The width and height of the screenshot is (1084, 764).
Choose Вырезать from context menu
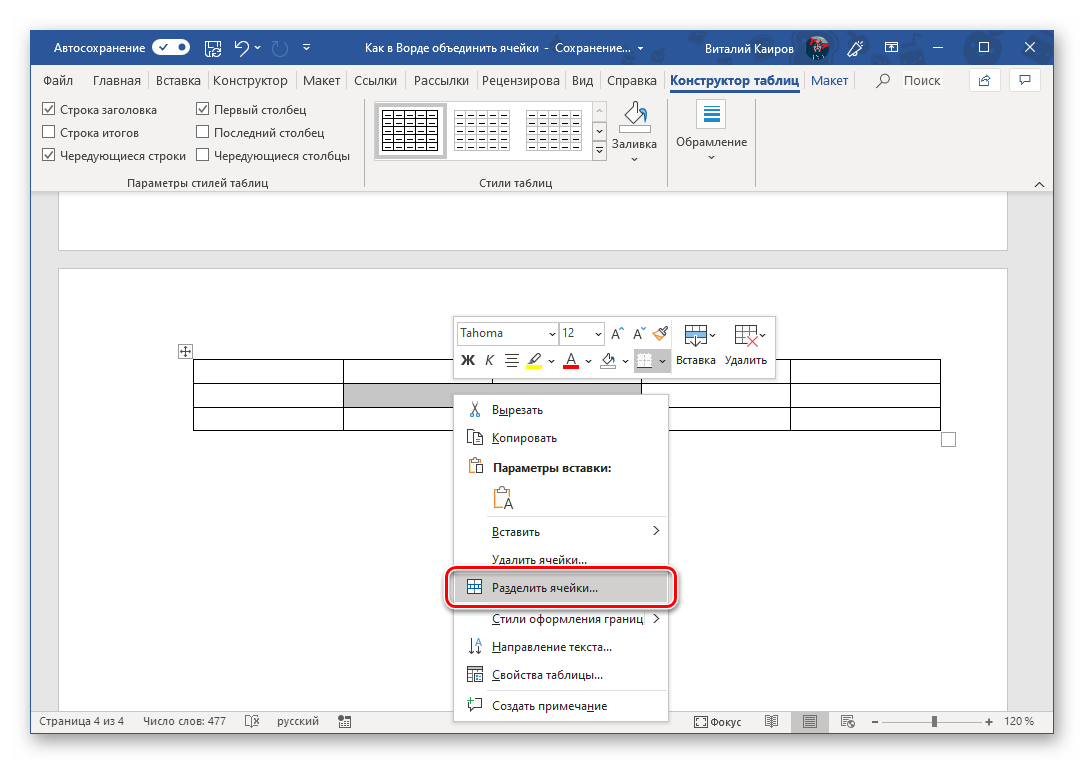click(561, 410)
